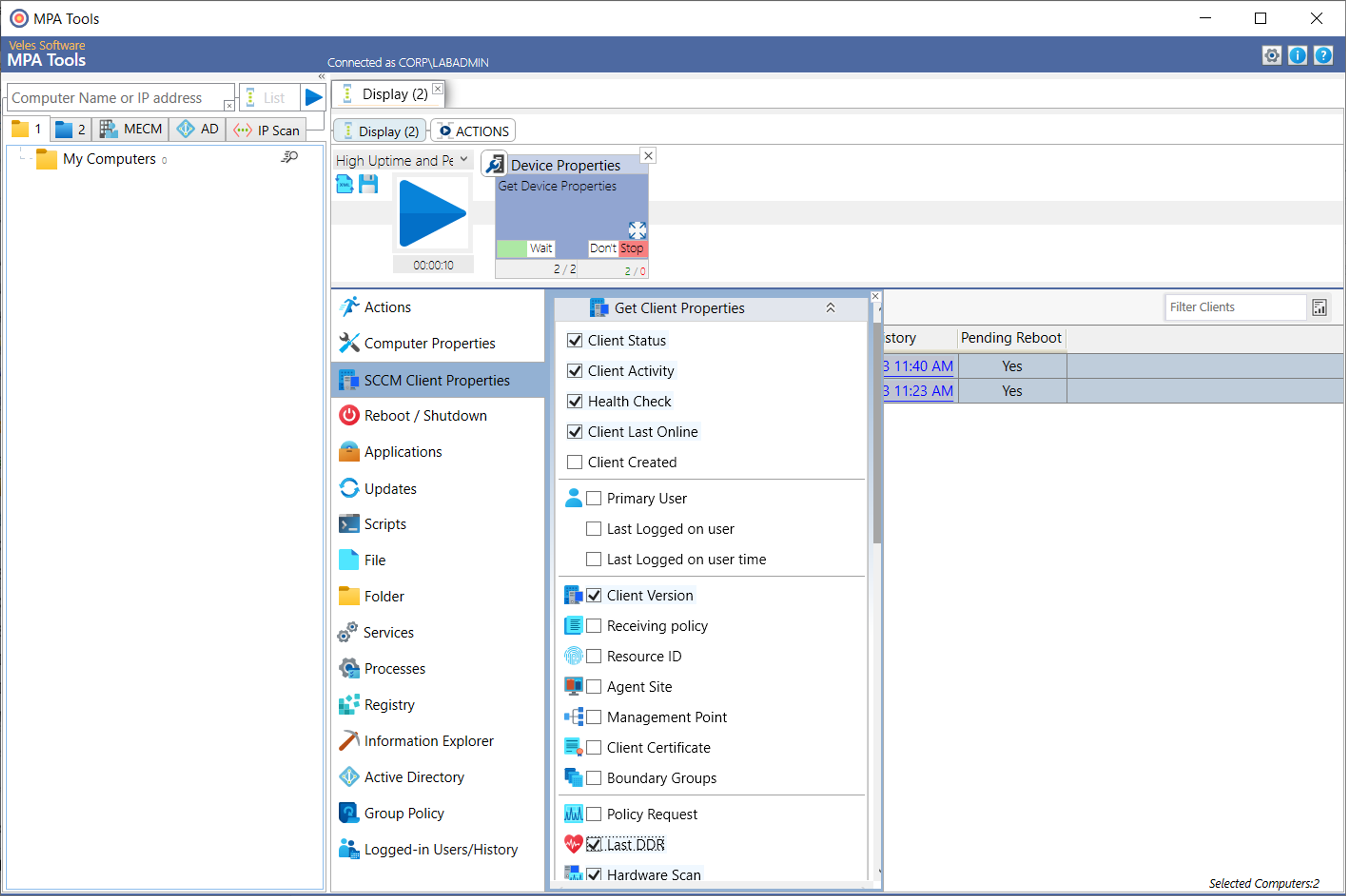Open the File category
Viewport: 1346px width, 896px height.
pyautogui.click(x=437, y=560)
